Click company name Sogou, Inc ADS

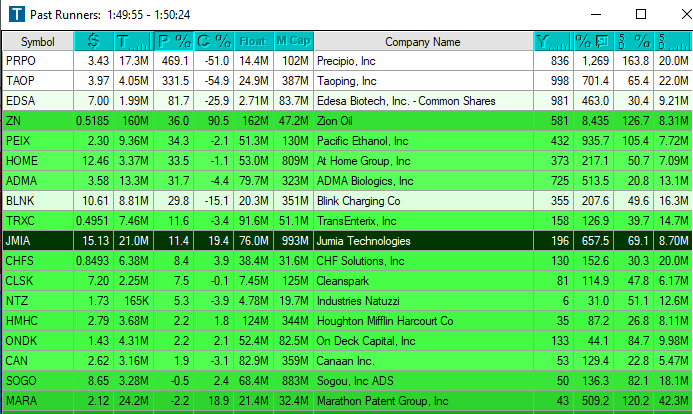point(355,381)
